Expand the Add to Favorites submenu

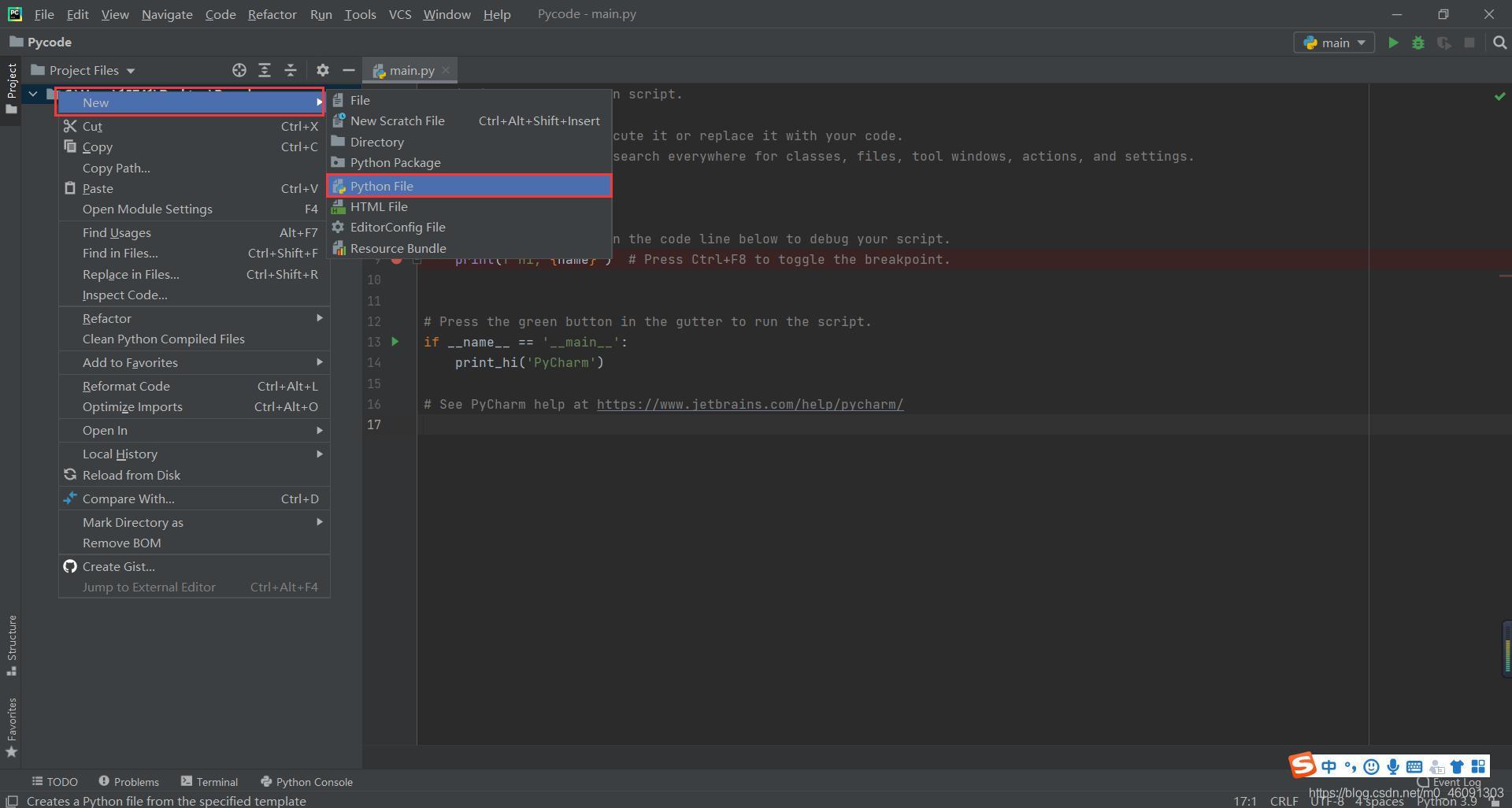pos(194,362)
